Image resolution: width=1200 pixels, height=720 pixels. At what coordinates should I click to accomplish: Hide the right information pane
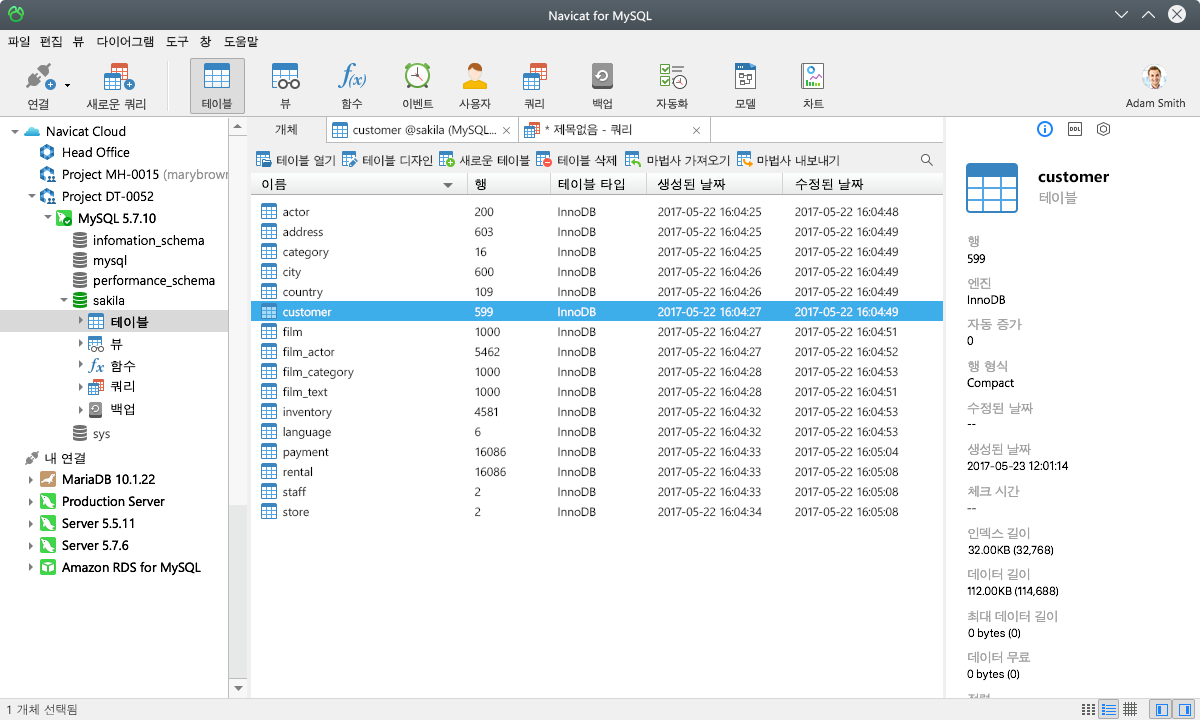click(1184, 710)
